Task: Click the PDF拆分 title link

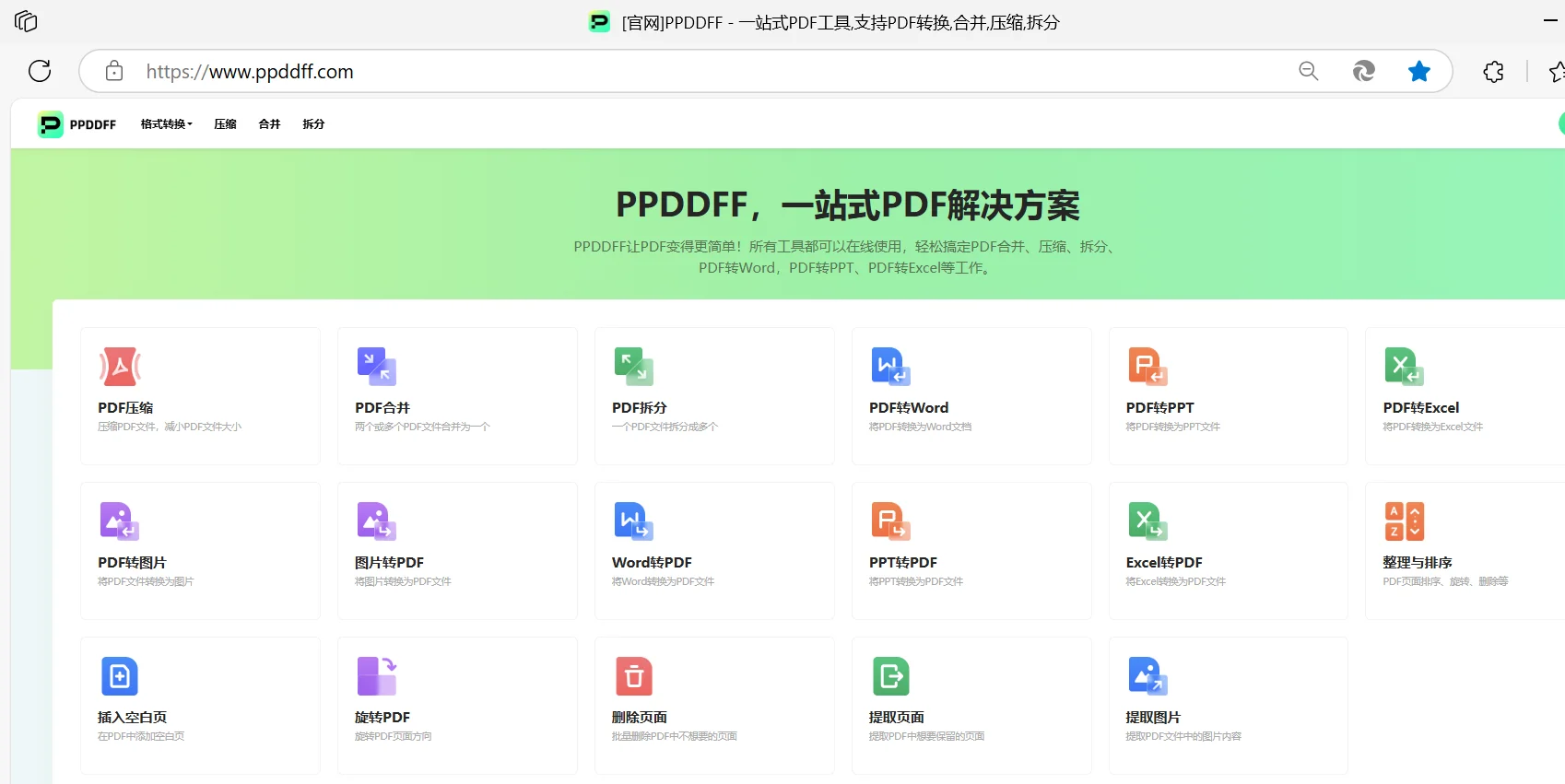Action: (640, 407)
